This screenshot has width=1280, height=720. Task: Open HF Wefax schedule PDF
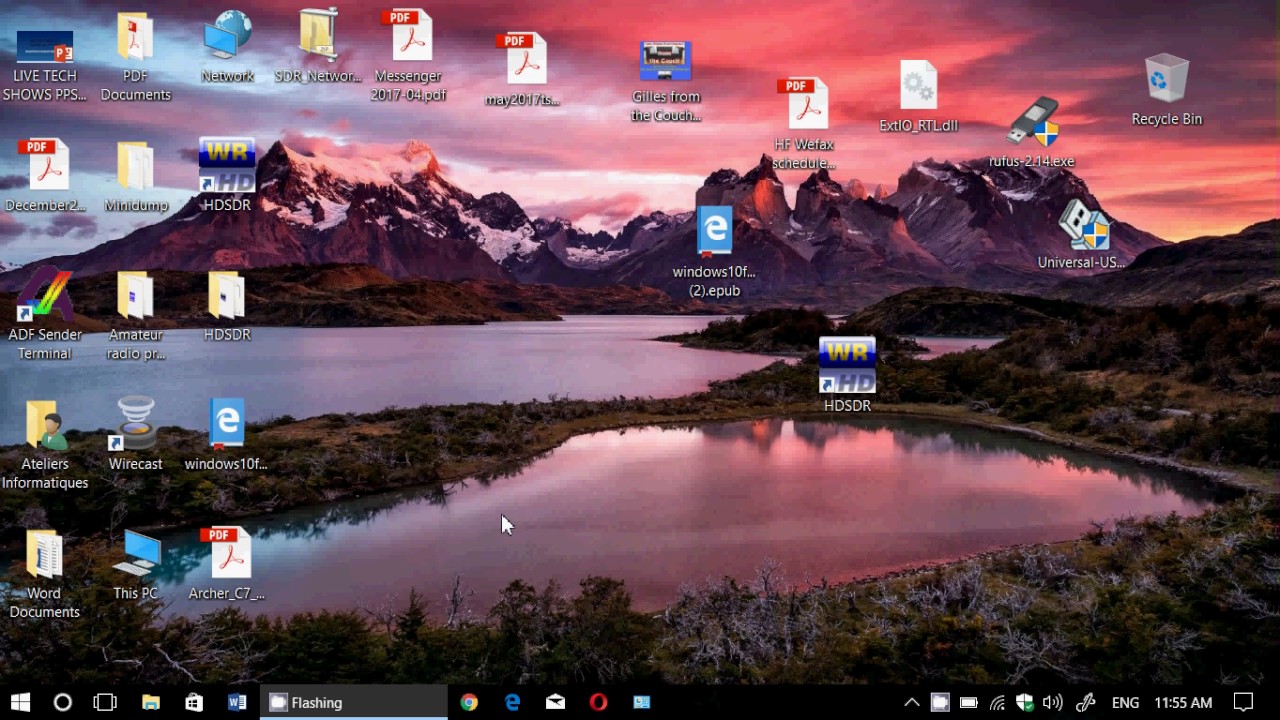click(x=804, y=125)
